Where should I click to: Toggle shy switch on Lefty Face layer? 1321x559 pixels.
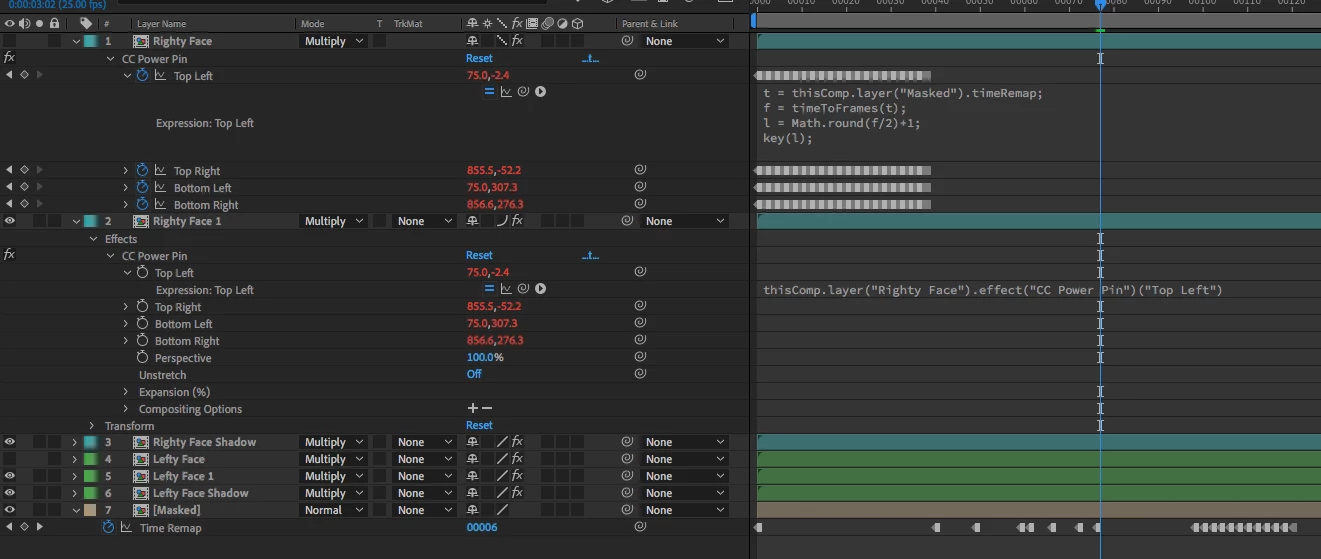(473, 459)
